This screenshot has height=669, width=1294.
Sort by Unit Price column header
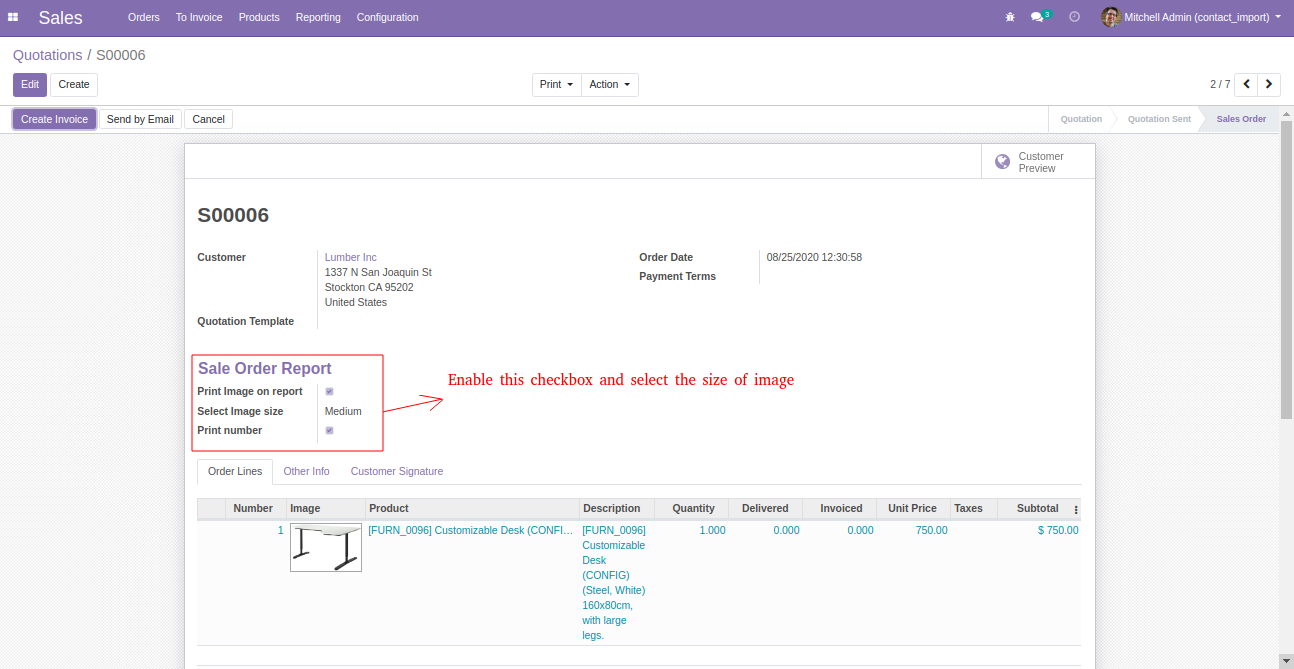[913, 509]
